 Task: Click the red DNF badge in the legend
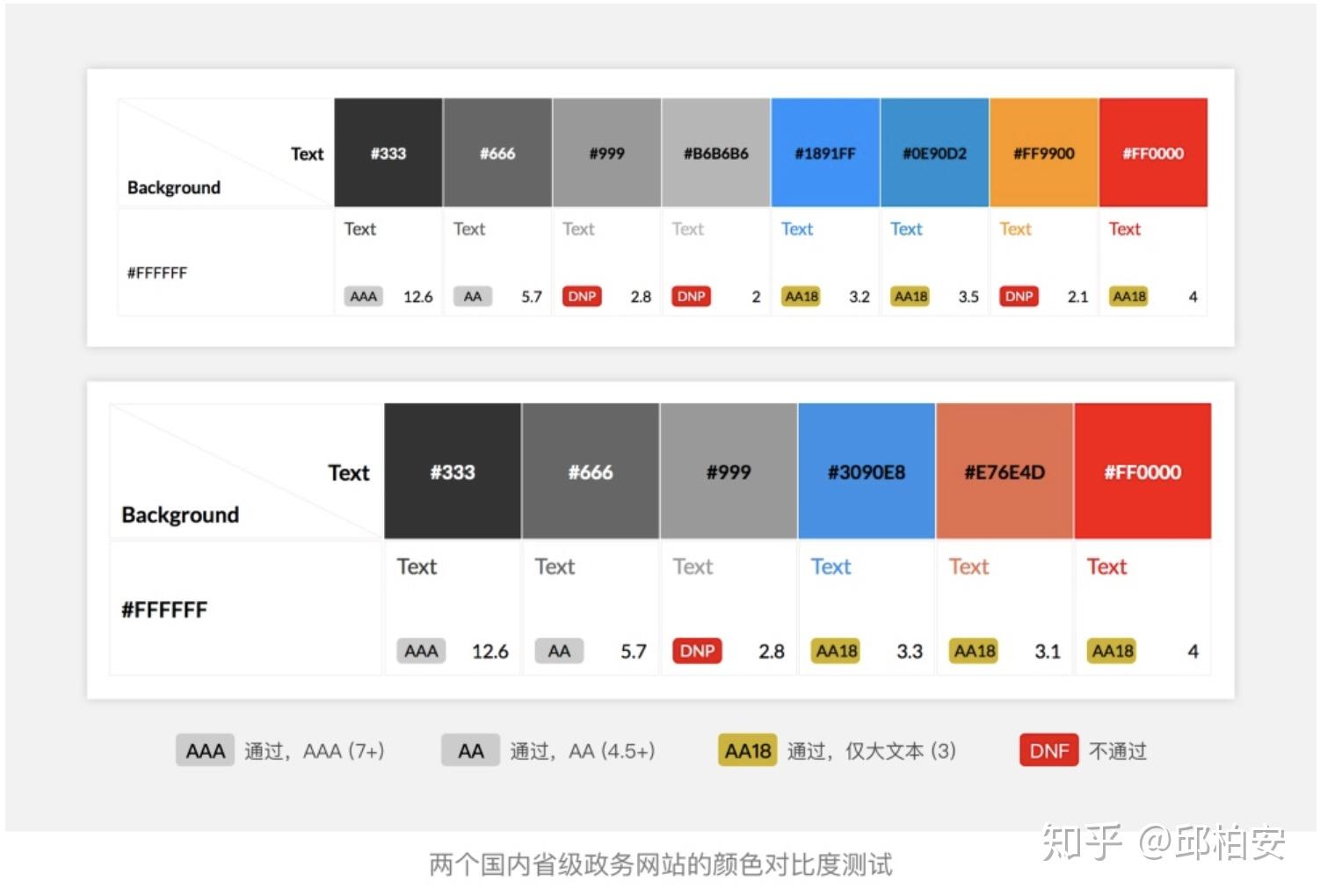tap(1049, 751)
